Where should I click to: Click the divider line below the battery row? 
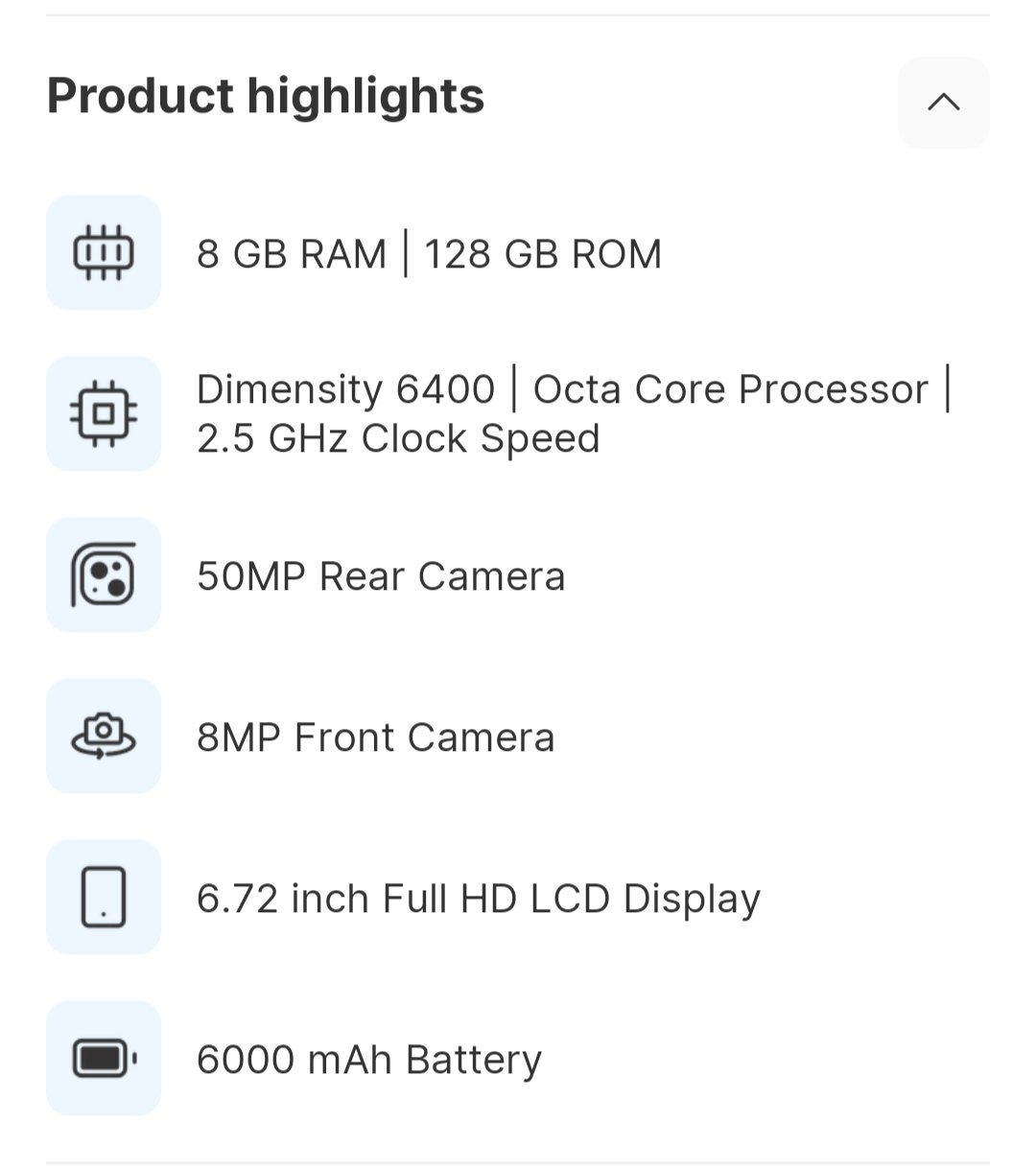(x=518, y=1163)
